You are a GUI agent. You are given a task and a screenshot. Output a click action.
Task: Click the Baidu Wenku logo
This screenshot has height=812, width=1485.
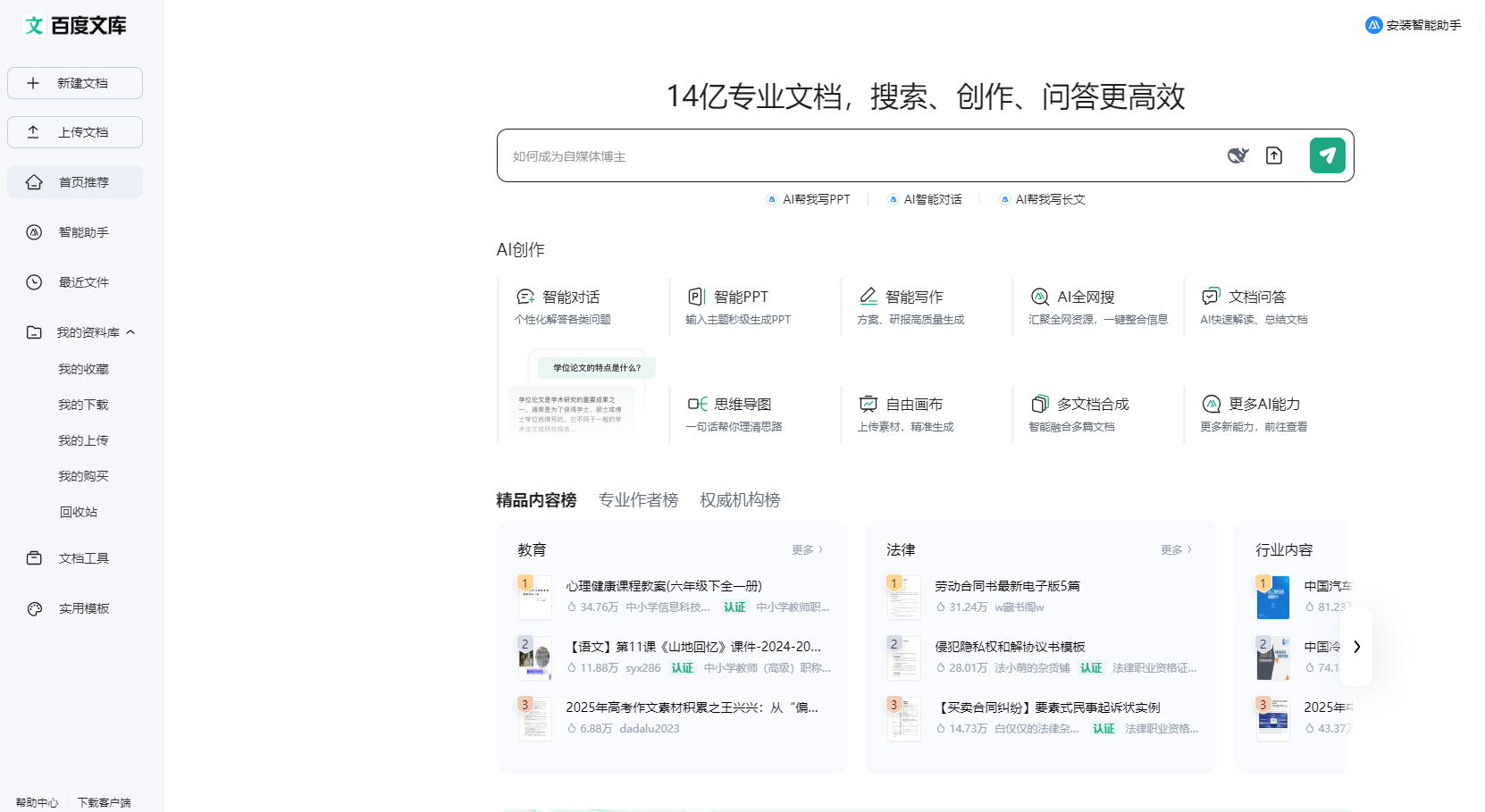75,25
